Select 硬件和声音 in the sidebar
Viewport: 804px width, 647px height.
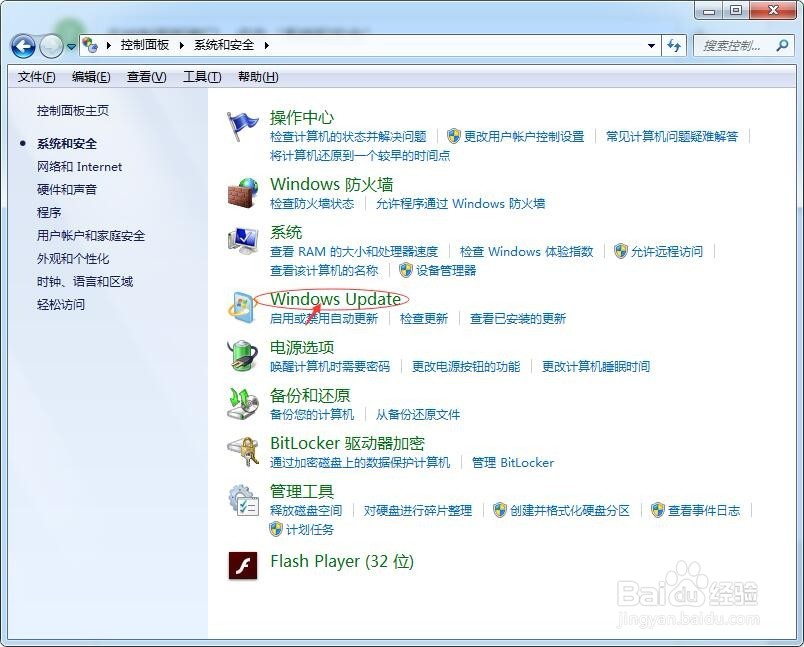click(x=67, y=190)
